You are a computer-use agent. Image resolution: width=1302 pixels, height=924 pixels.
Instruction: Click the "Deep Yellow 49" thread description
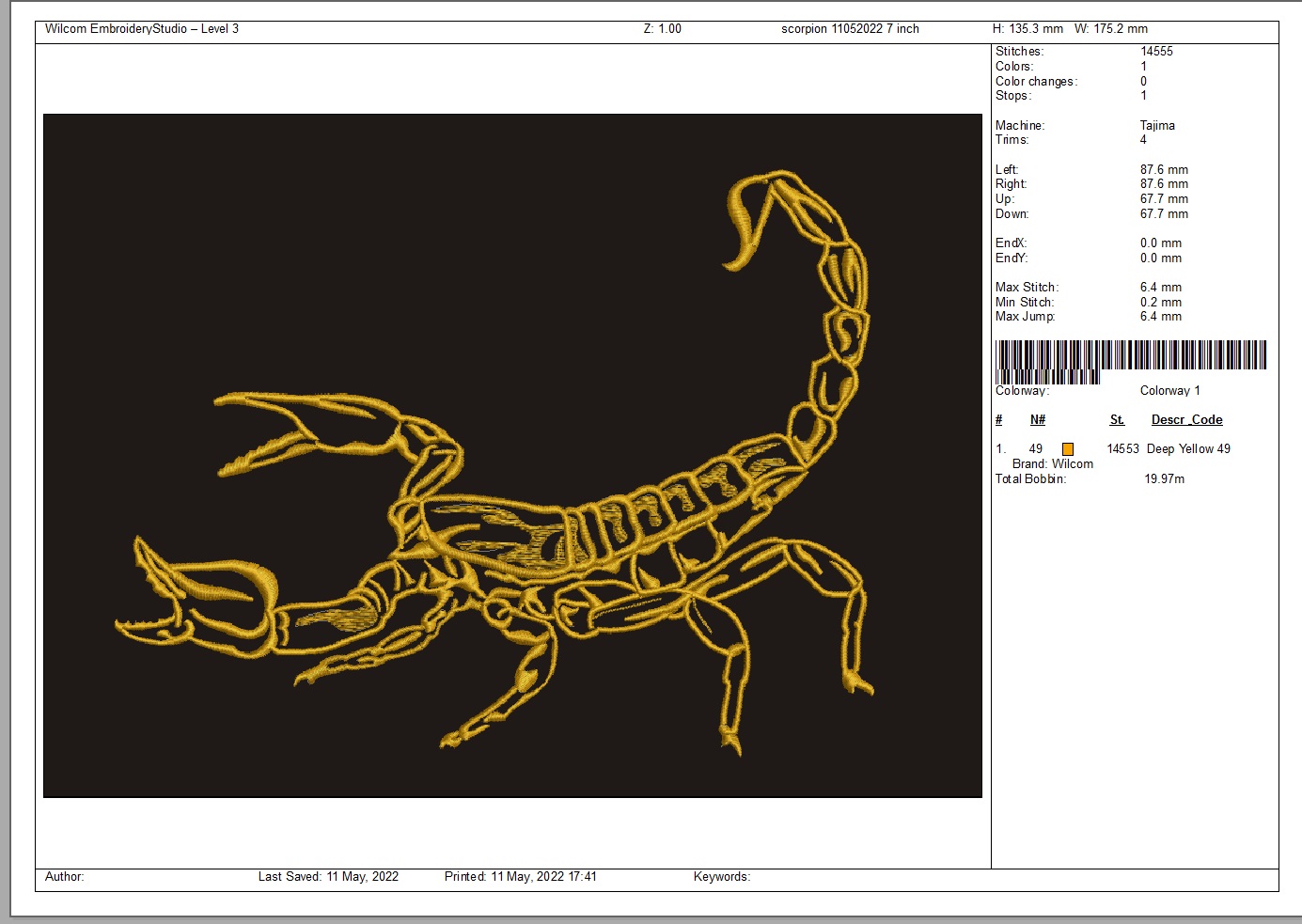(1188, 449)
